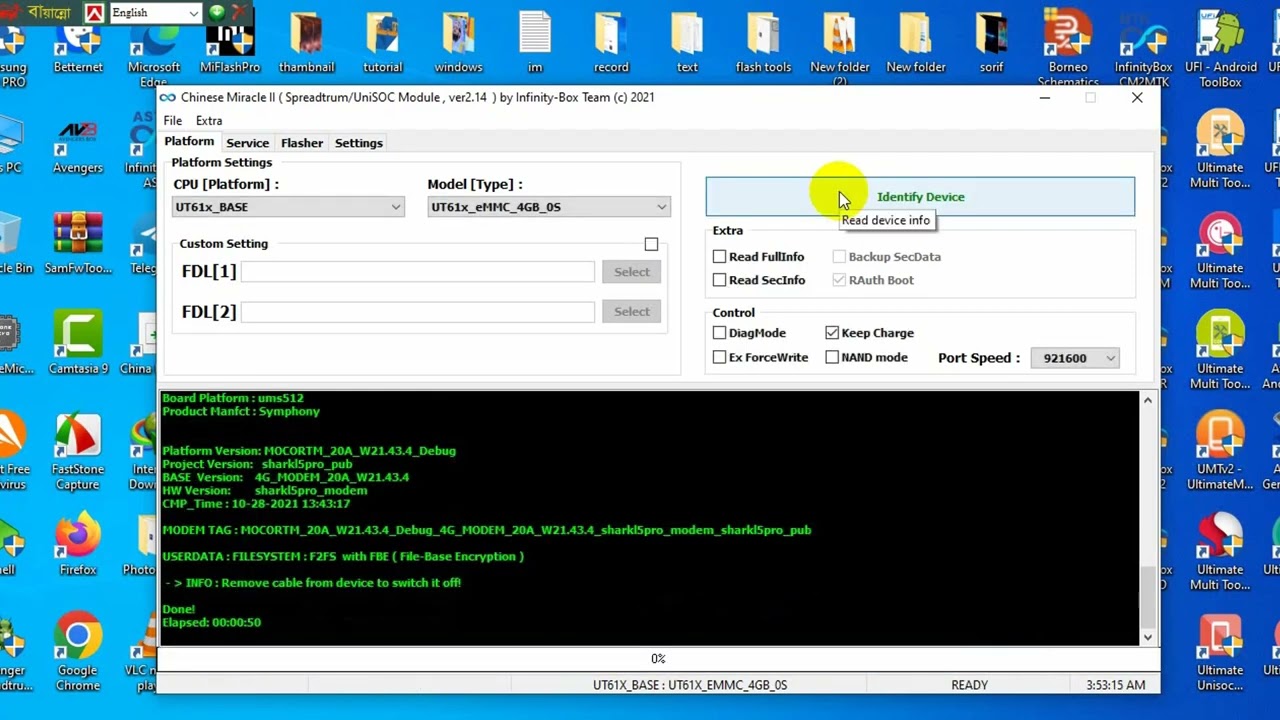Screen dimensions: 1280x720
Task: Open the New folder (2) VLC-cone icon
Action: 840,48
